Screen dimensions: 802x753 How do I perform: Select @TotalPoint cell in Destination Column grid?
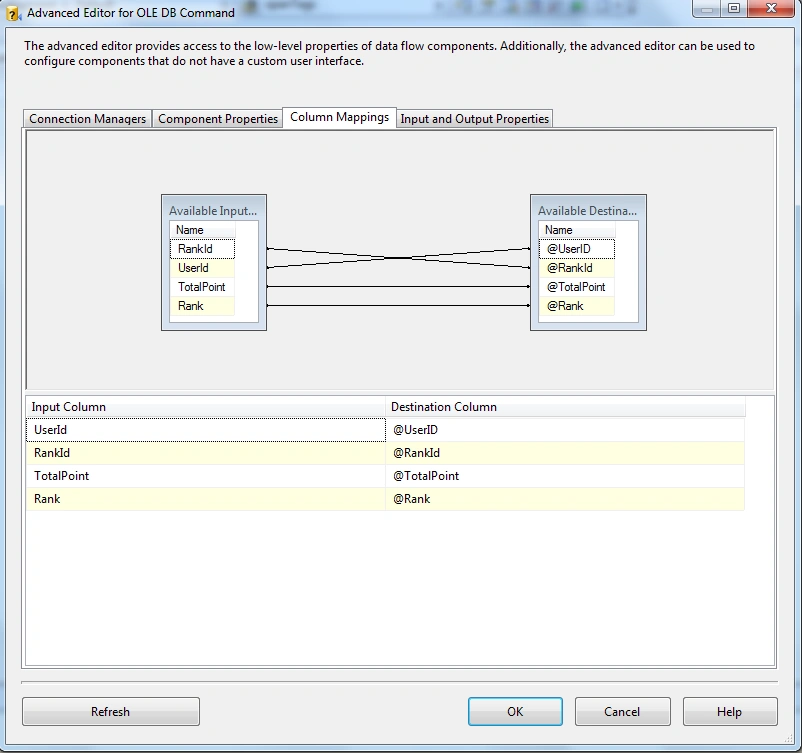point(565,476)
